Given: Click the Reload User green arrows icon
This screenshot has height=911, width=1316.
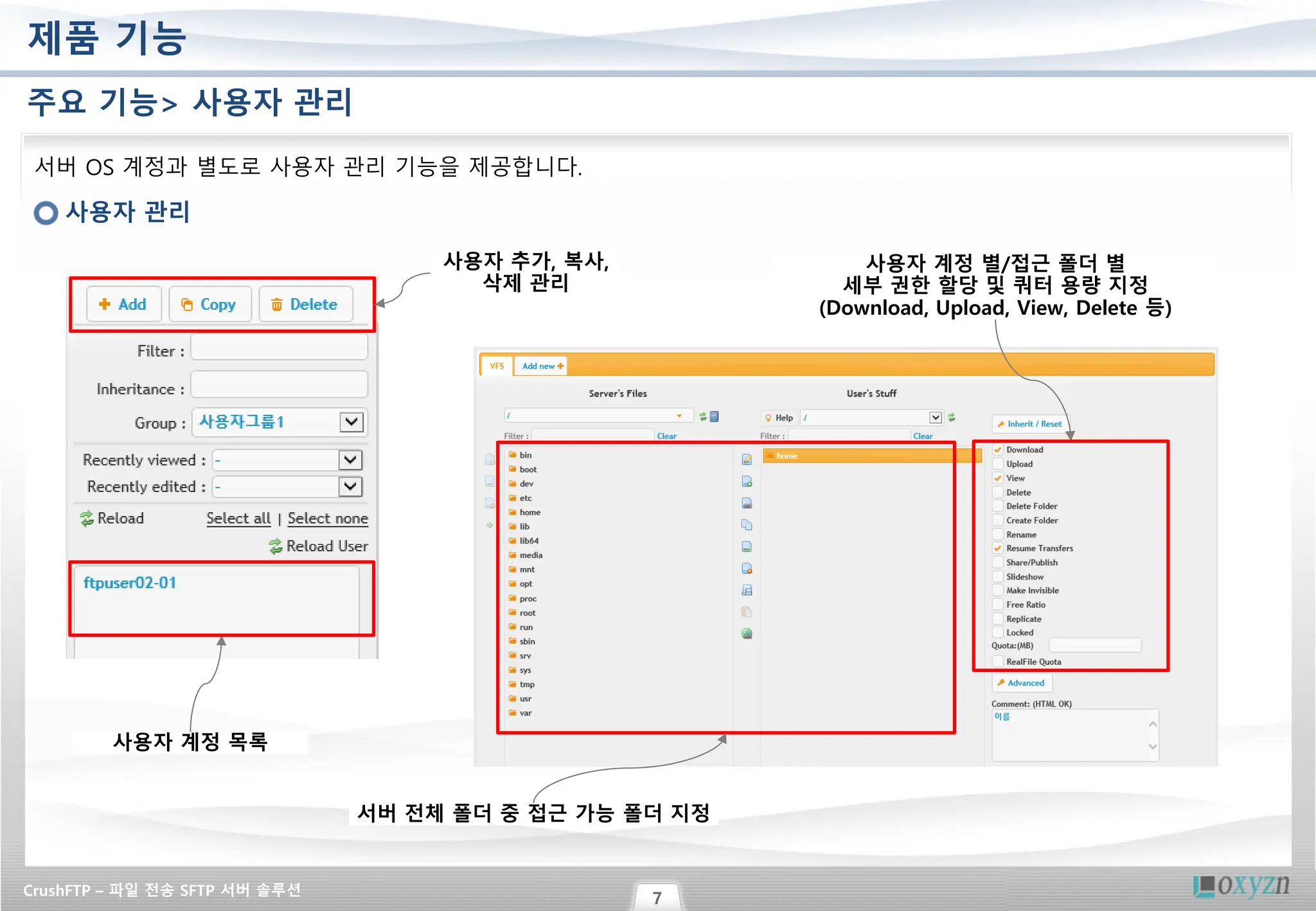Looking at the screenshot, I should click(276, 546).
